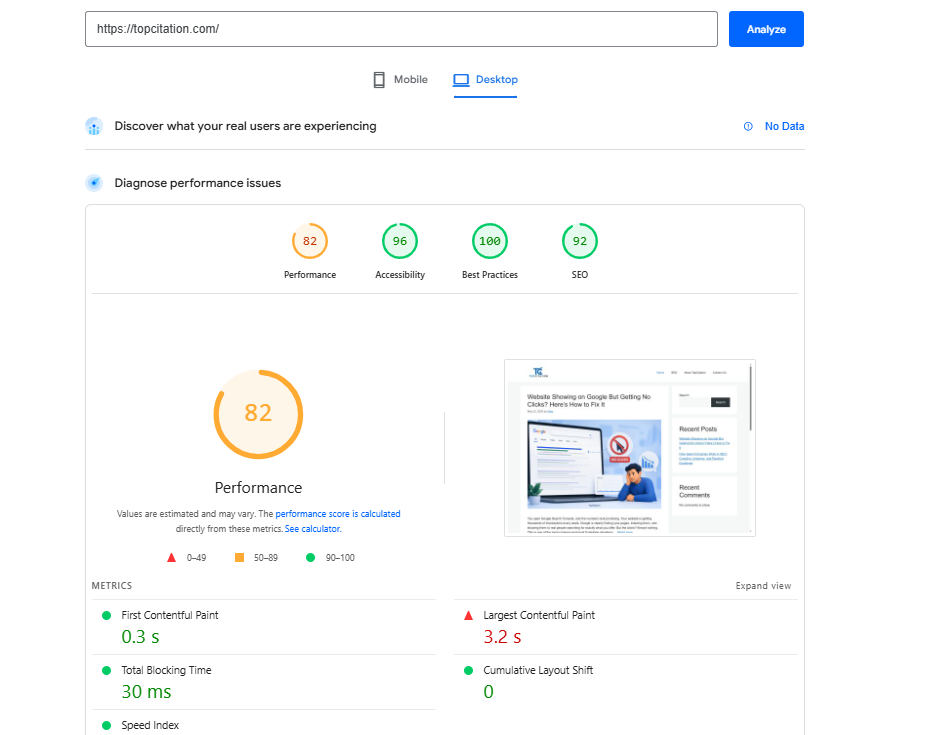Click the red triangle 0–49 legend icon

[171, 557]
